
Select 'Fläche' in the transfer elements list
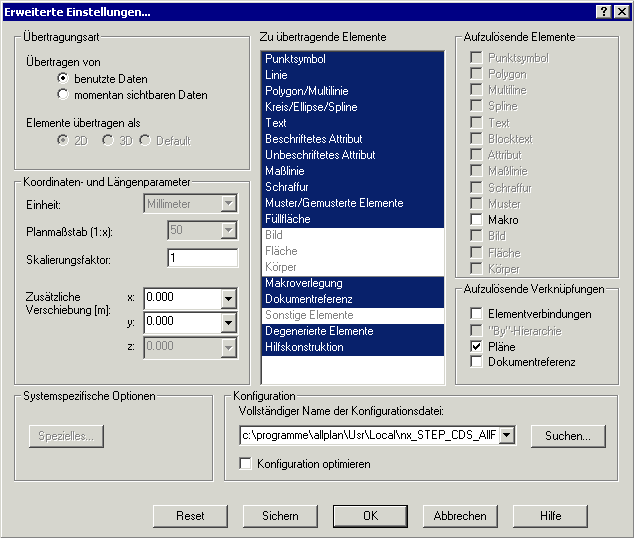click(353, 251)
